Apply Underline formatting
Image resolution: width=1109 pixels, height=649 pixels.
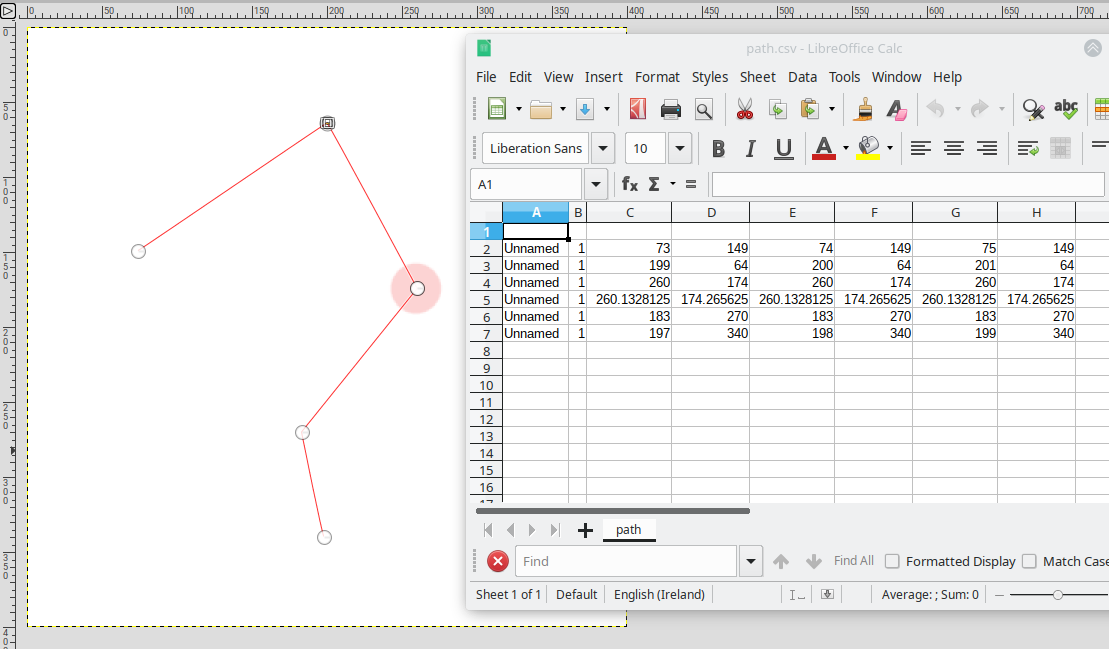point(784,148)
